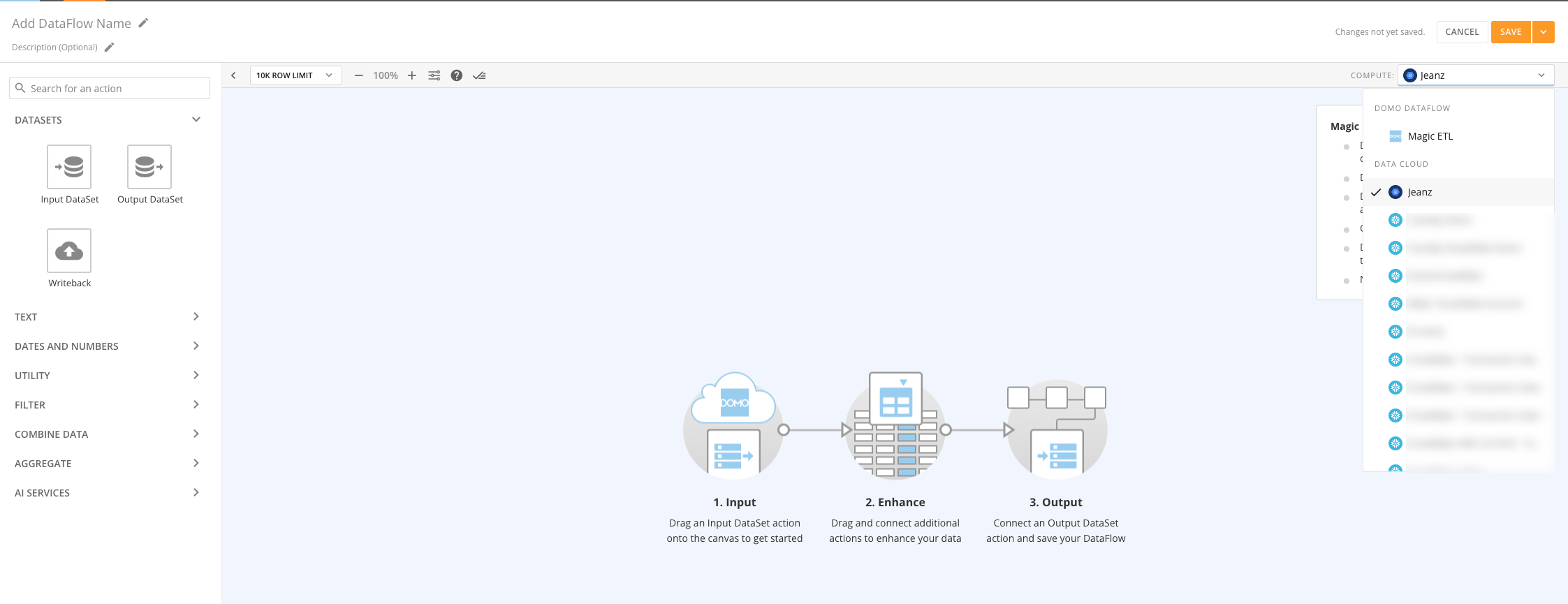Open the help question mark icon
Image resolution: width=1568 pixels, height=604 pixels.
(456, 75)
